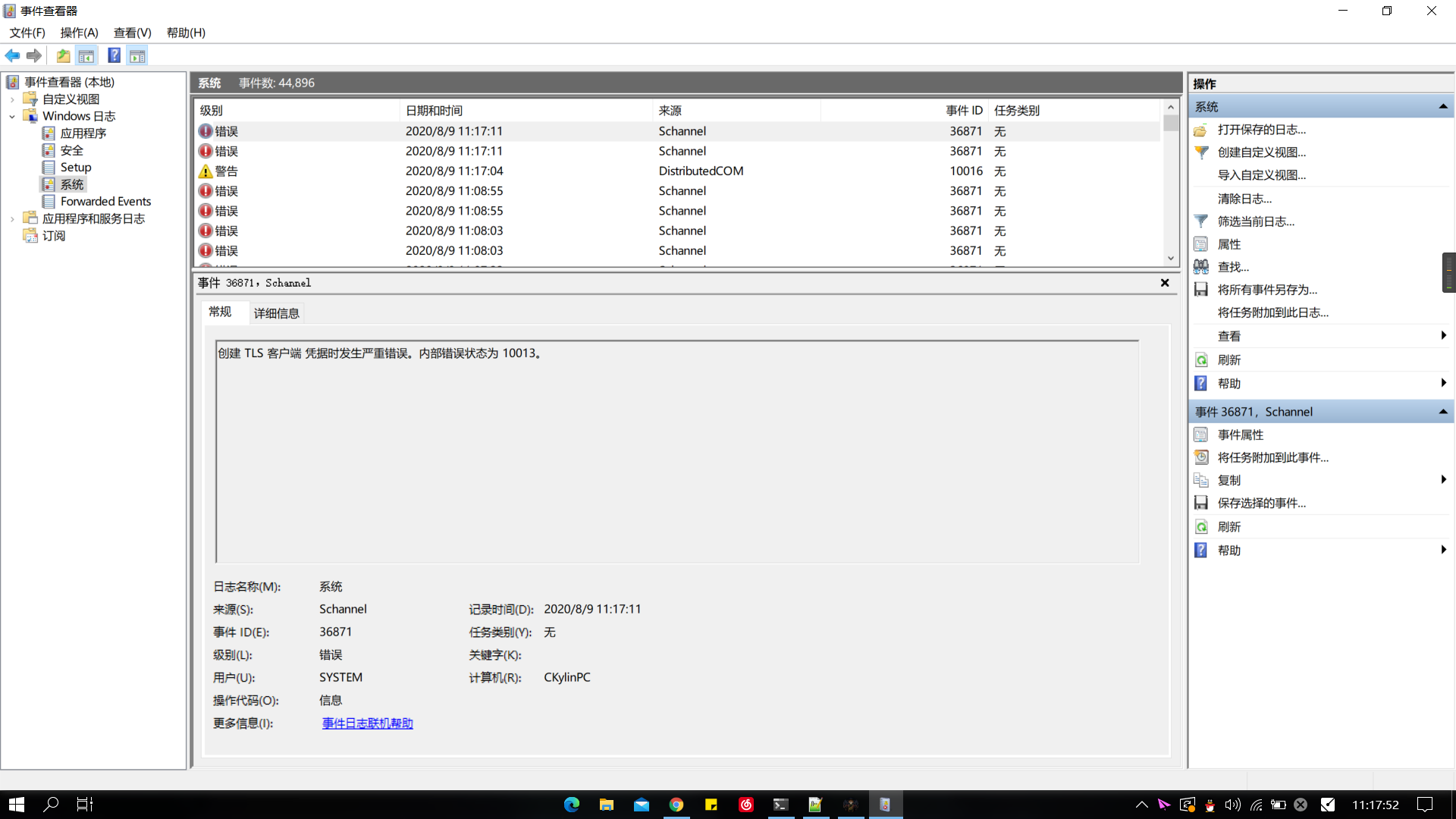1456x819 pixels.
Task: Click the event list scrollbar down arrow
Action: click(1171, 259)
